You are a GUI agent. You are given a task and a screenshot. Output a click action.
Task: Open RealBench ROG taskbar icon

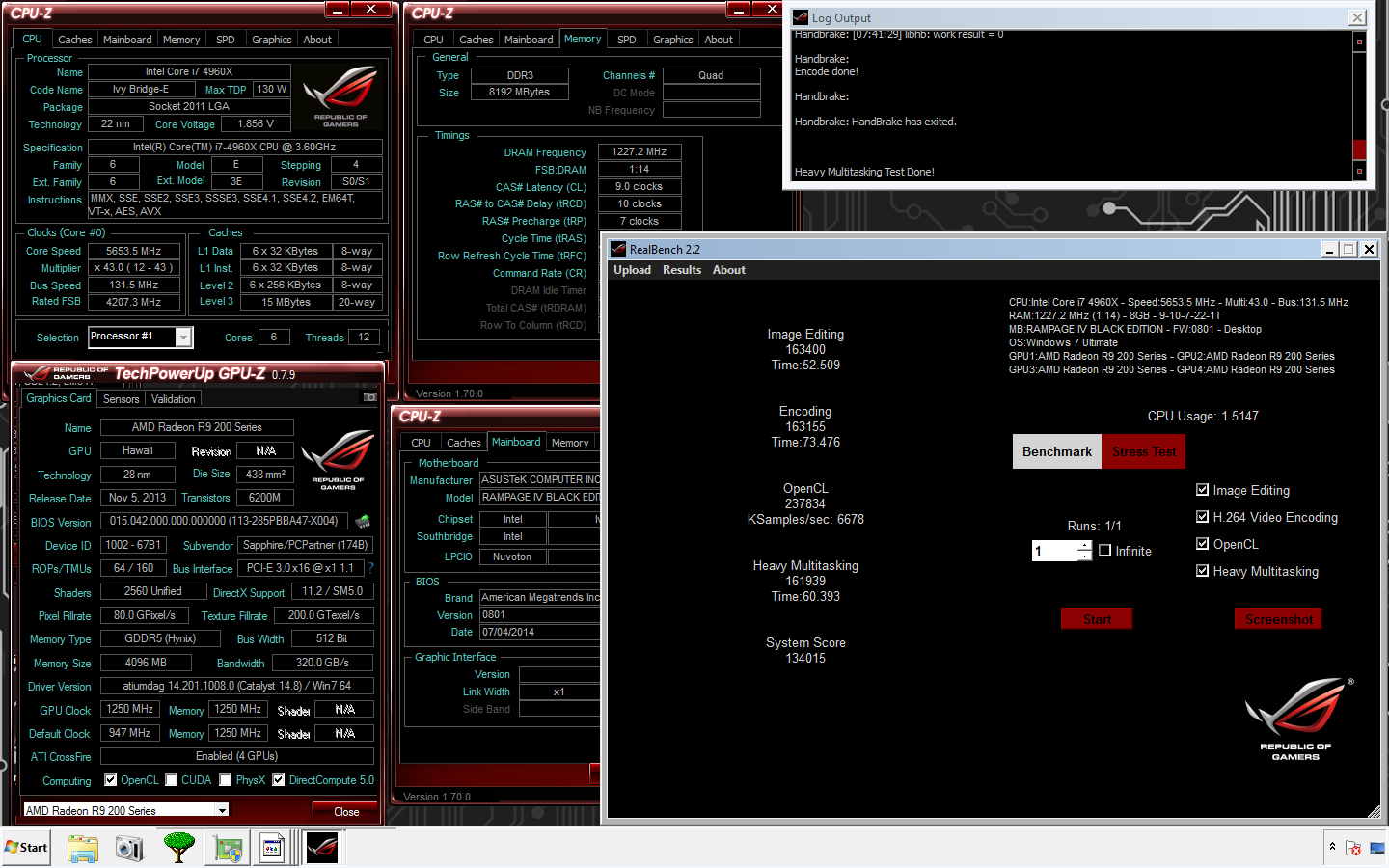coord(322,848)
